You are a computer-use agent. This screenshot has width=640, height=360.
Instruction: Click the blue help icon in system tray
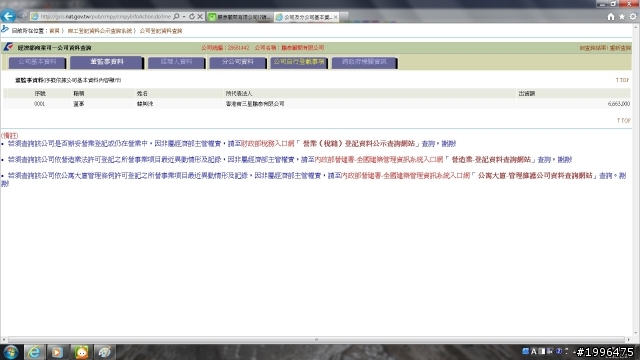[559, 351]
